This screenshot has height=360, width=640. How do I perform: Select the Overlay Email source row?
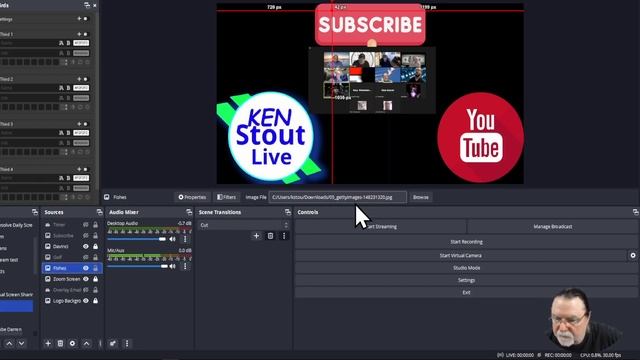(x=72, y=290)
